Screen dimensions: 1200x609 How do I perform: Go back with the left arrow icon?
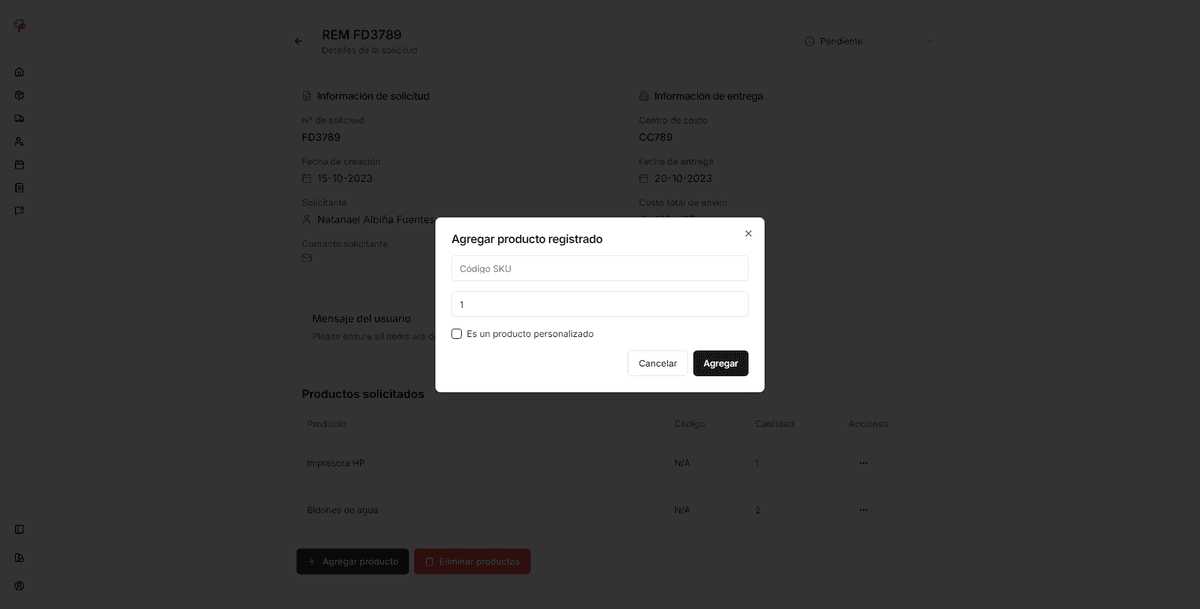point(298,41)
